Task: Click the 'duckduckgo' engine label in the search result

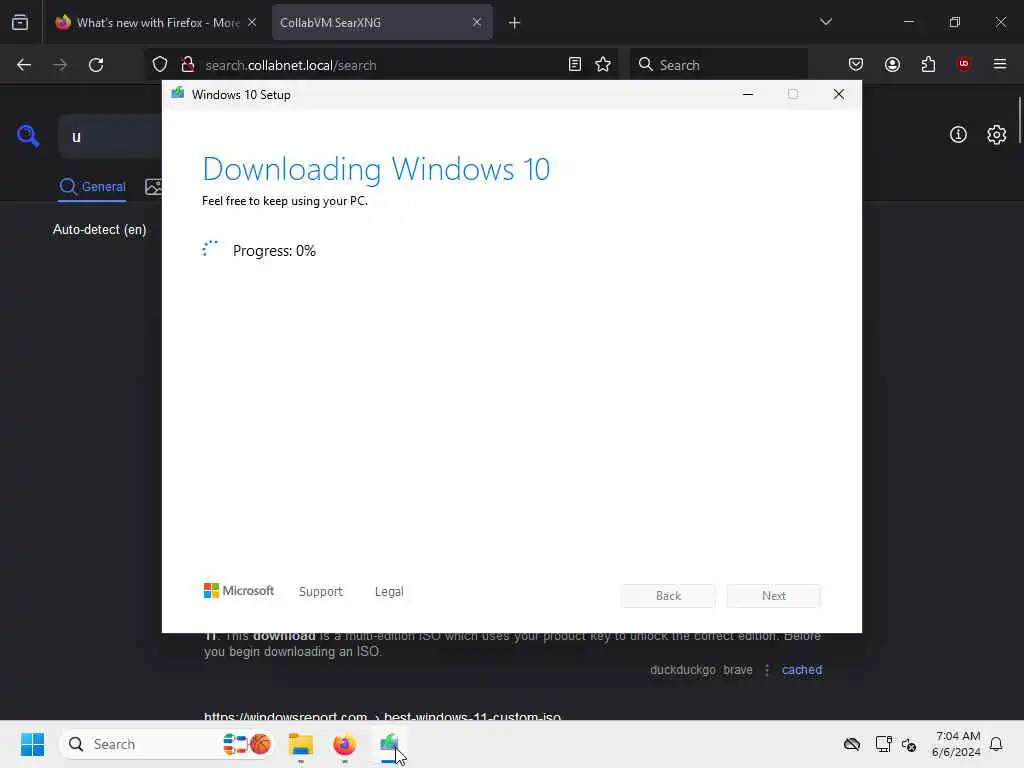Action: 682,670
